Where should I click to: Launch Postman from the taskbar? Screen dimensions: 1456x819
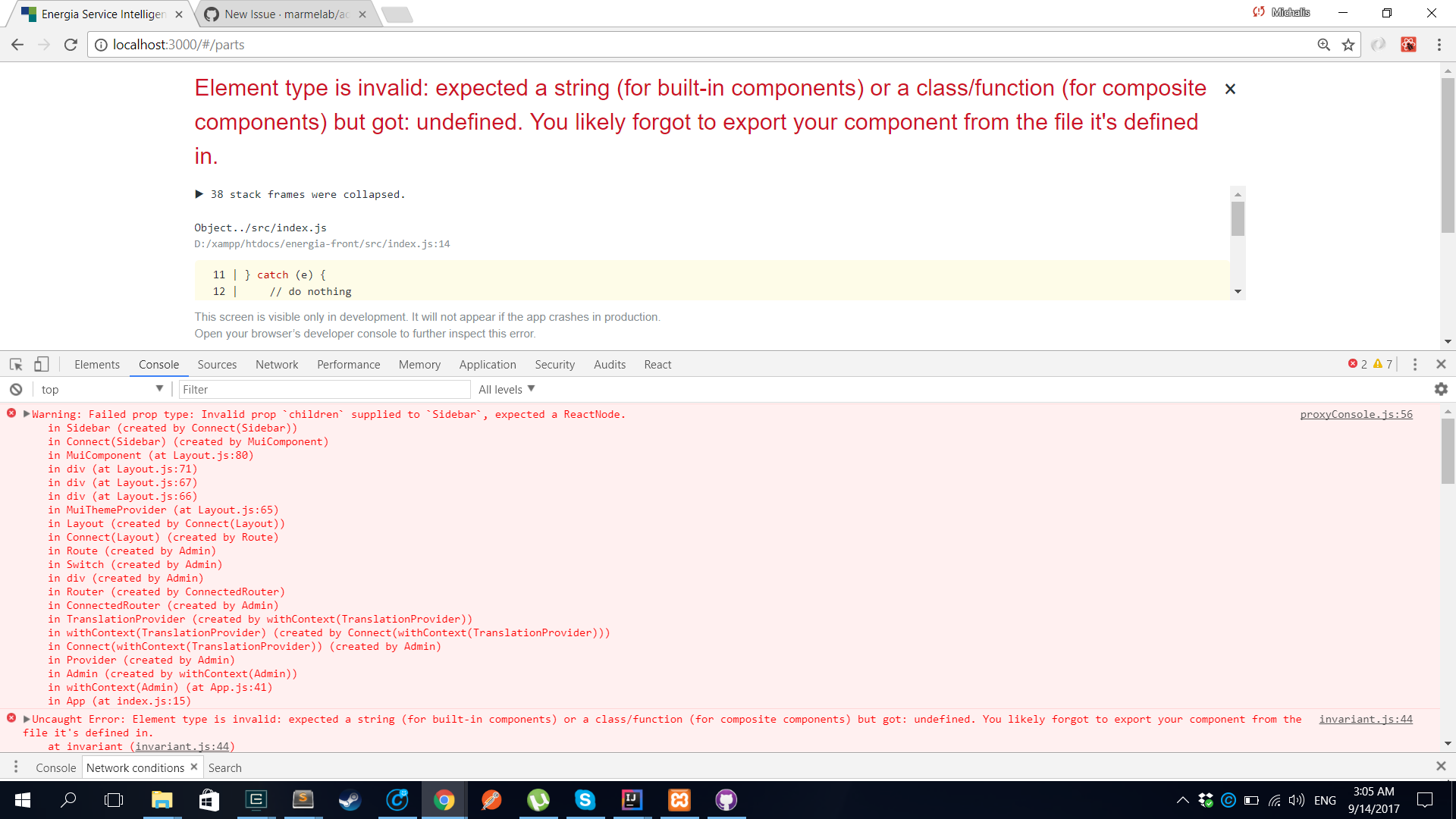[x=491, y=800]
